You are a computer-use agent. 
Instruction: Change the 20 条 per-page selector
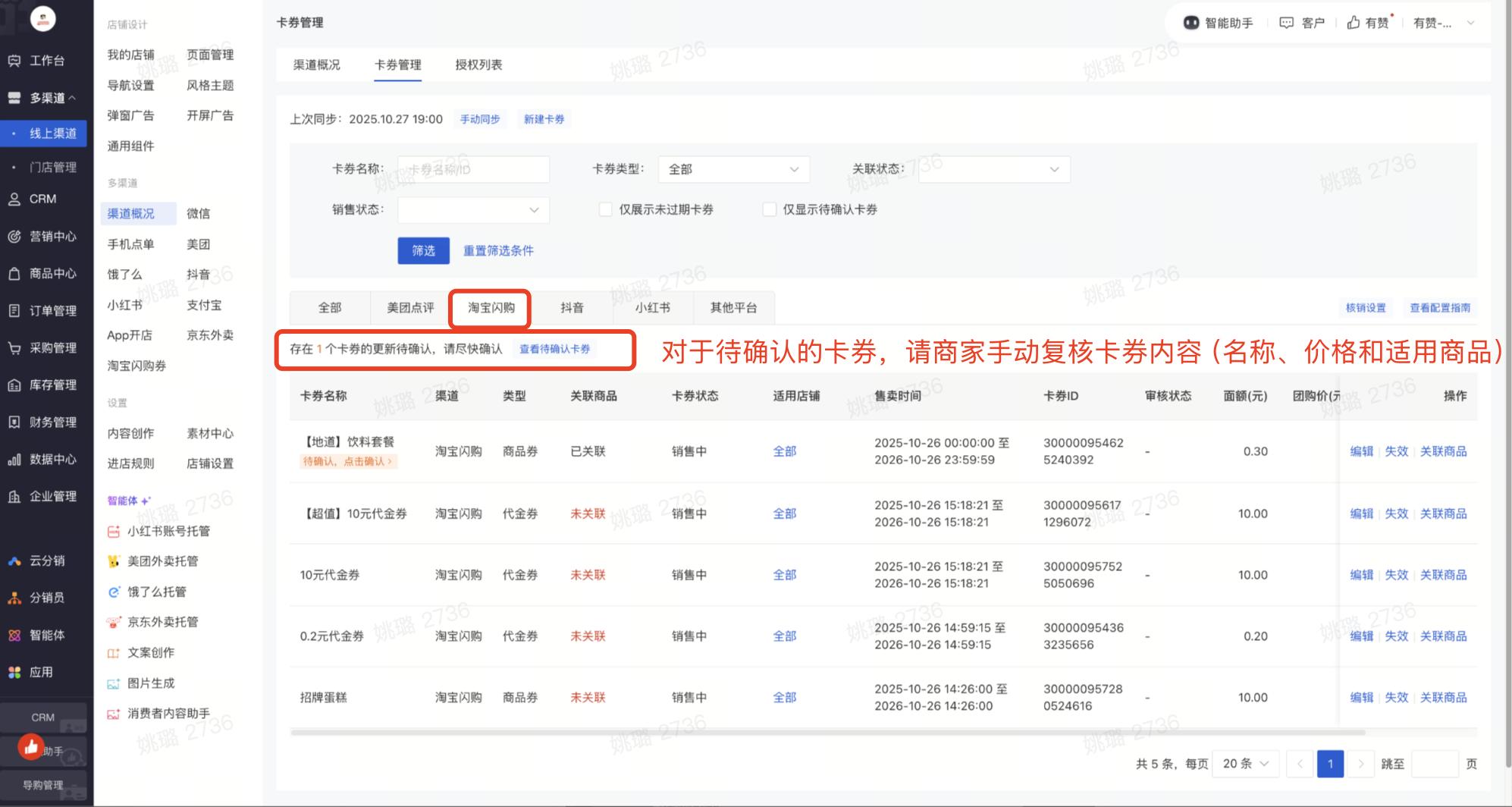(1245, 764)
